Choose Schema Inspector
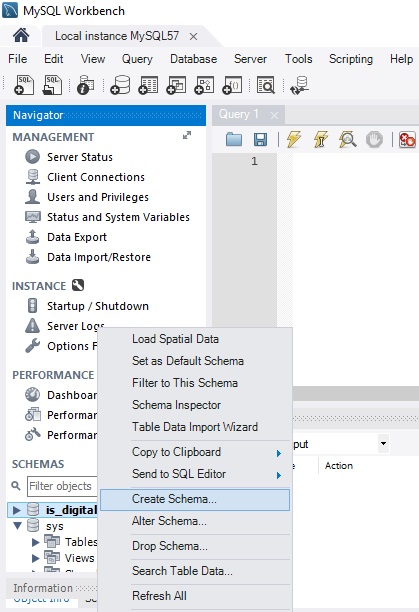Viewport: 419px width, 612px height. pyautogui.click(x=195, y=405)
